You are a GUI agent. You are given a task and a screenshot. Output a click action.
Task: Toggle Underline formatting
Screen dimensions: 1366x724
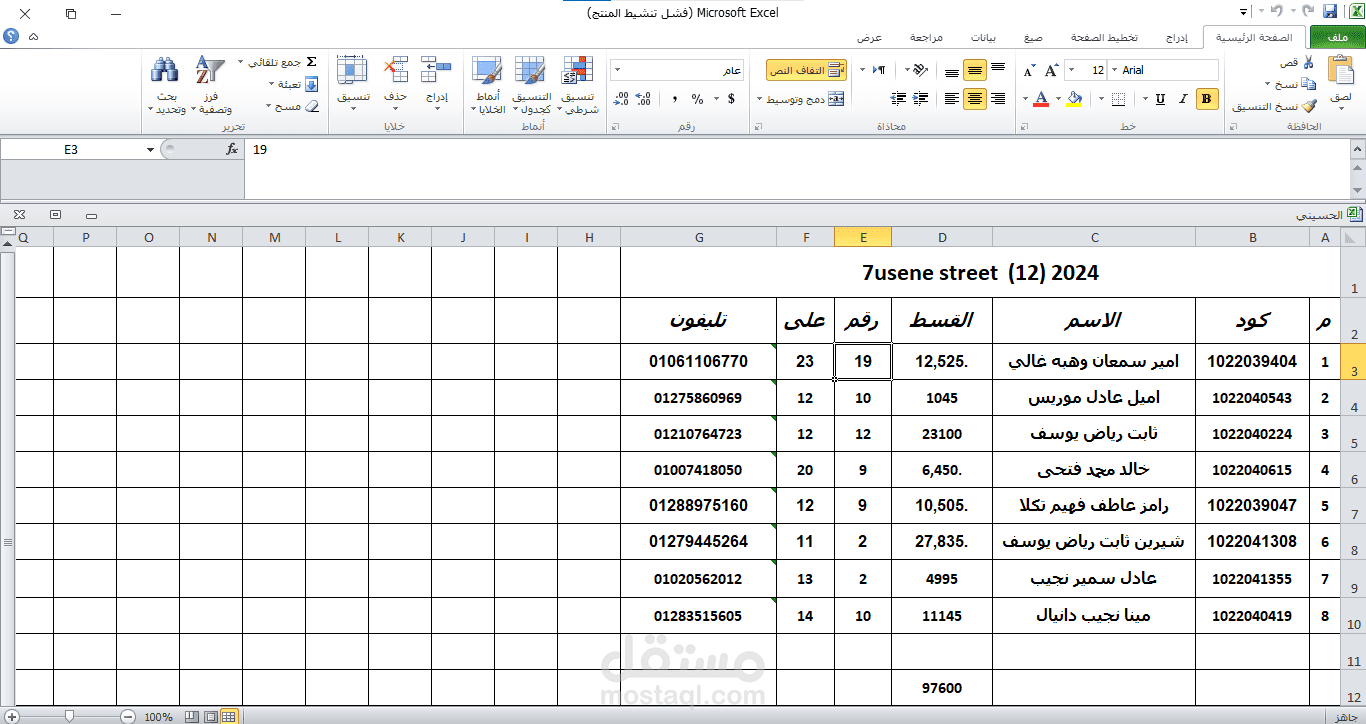[x=1161, y=99]
